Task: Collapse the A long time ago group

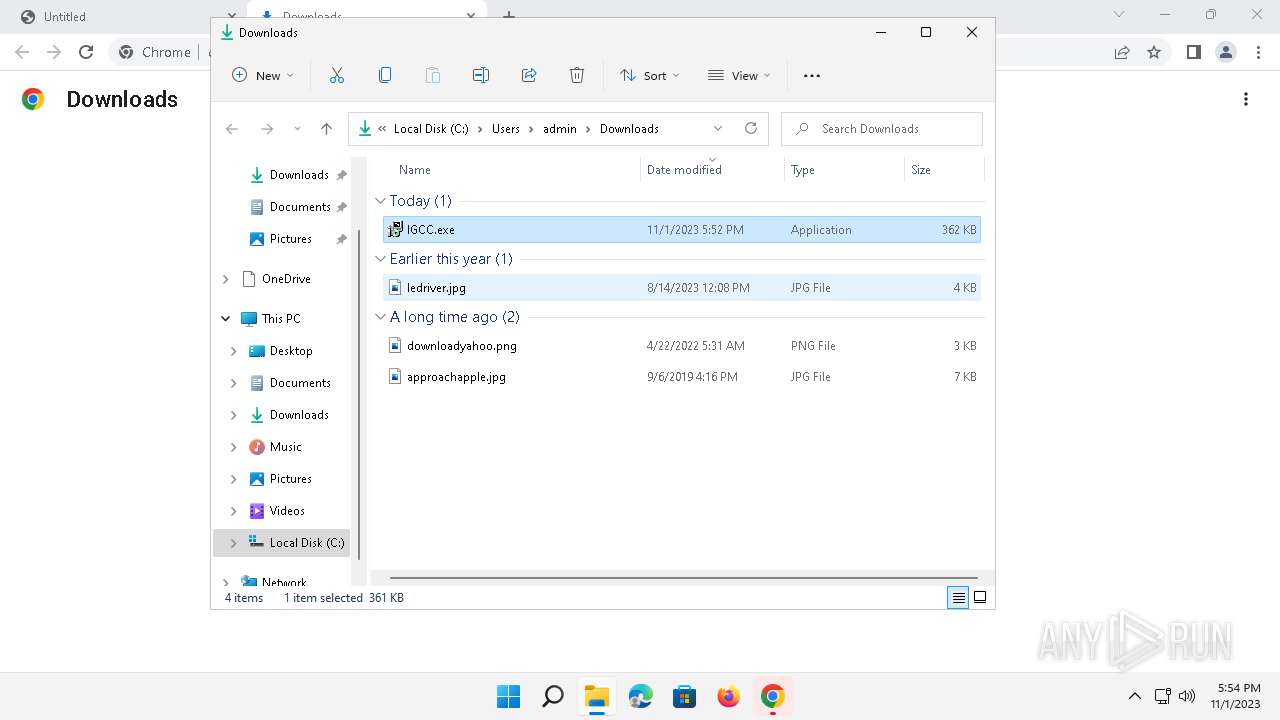Action: [380, 317]
